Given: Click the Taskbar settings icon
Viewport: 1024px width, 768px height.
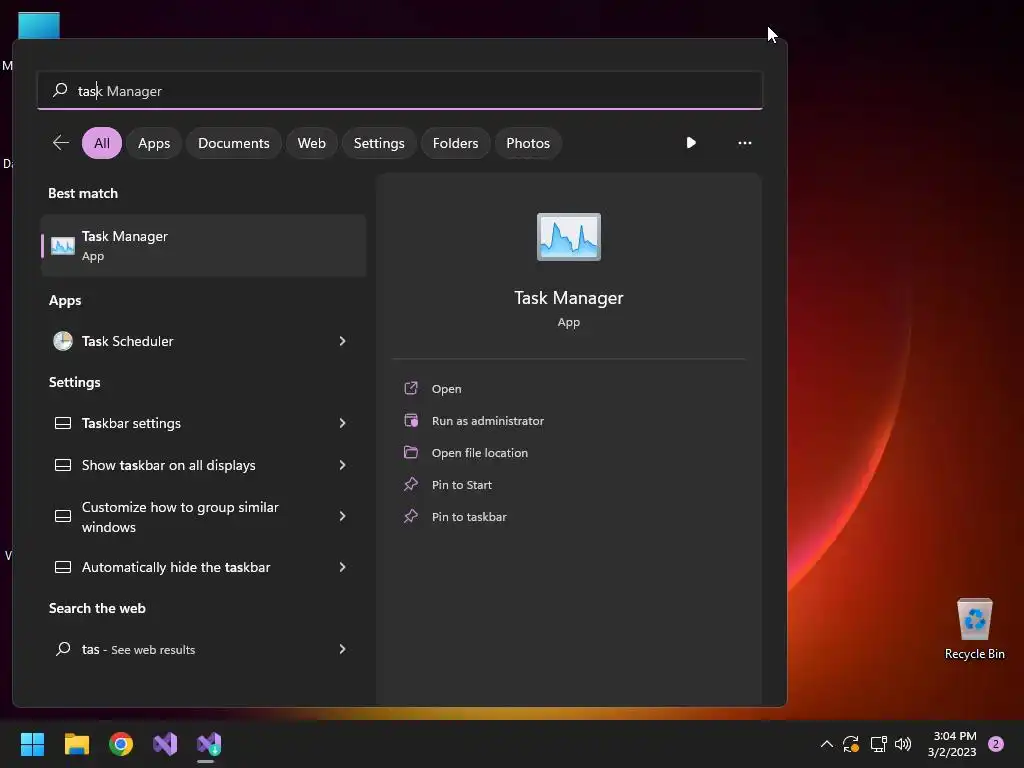Looking at the screenshot, I should point(63,423).
